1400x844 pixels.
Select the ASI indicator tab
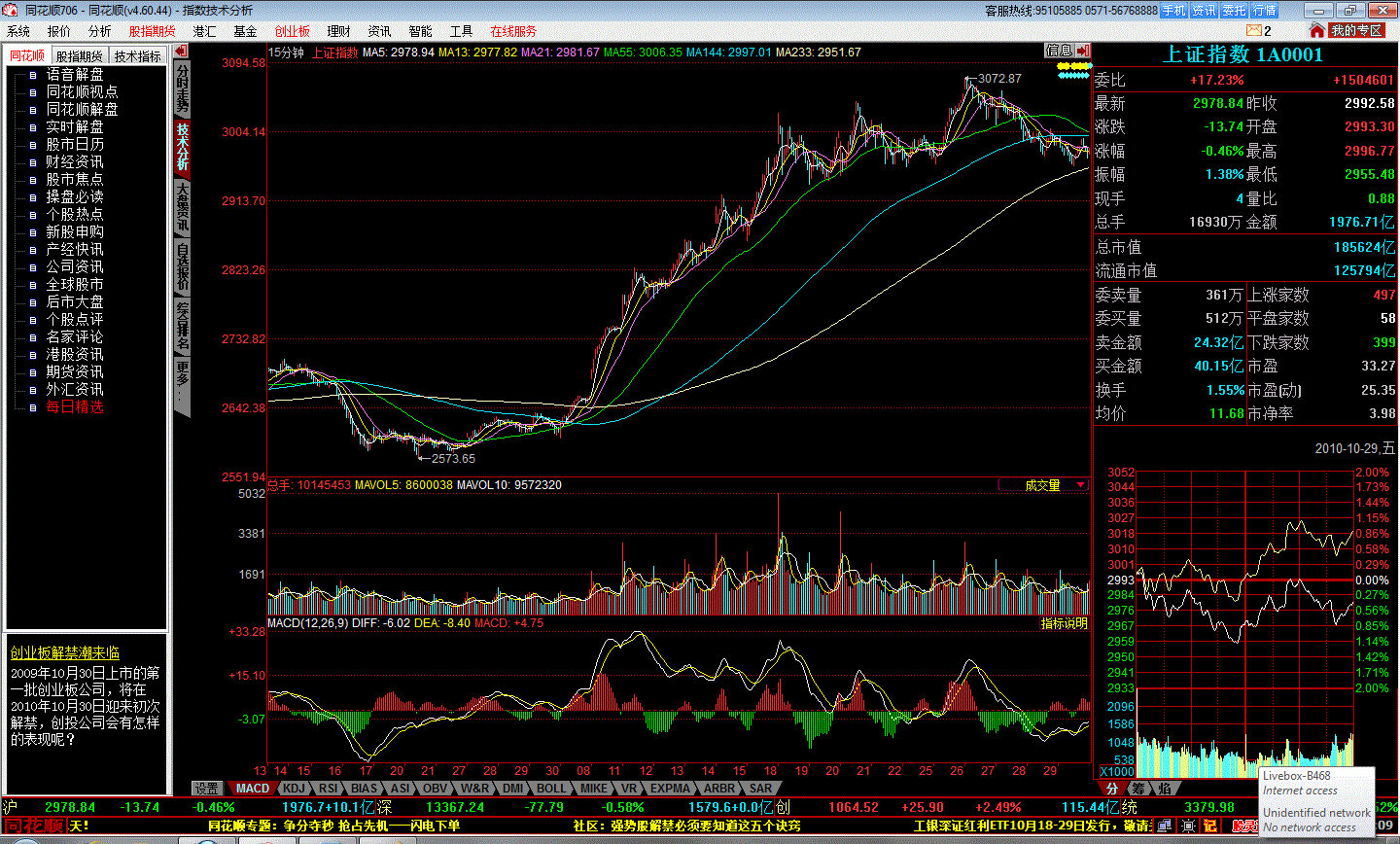401,789
